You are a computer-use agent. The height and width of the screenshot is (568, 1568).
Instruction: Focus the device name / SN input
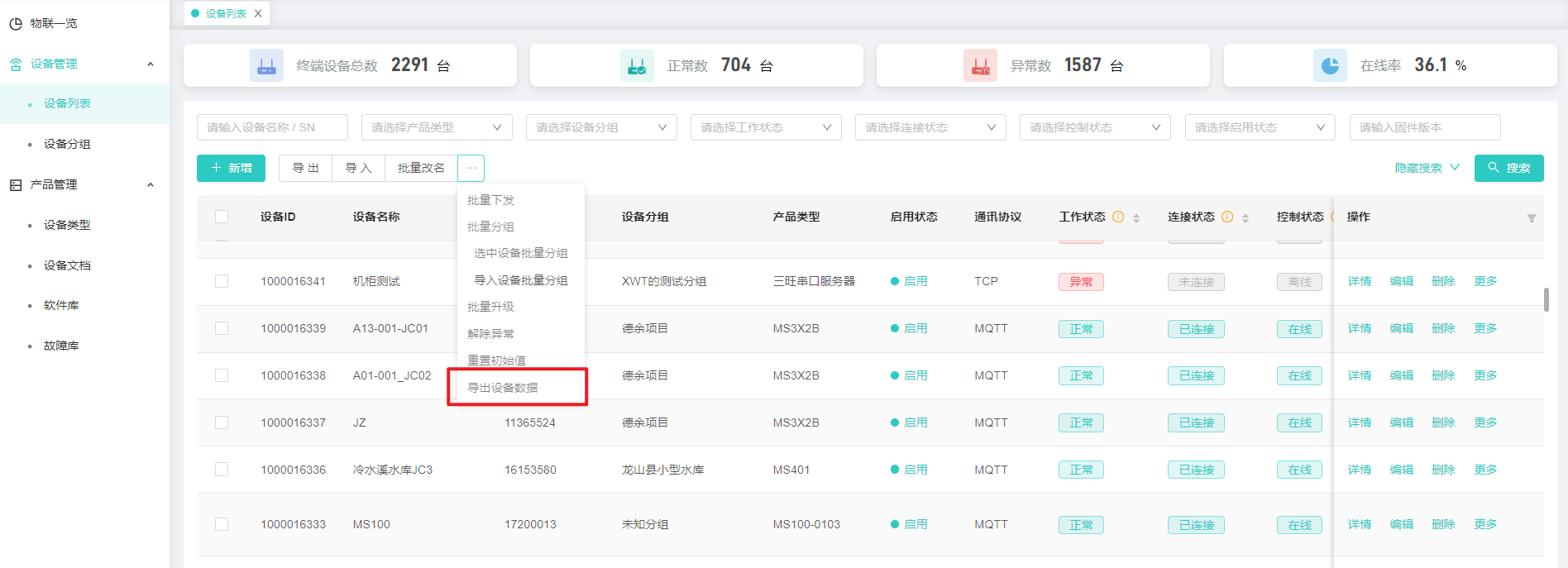(x=271, y=127)
